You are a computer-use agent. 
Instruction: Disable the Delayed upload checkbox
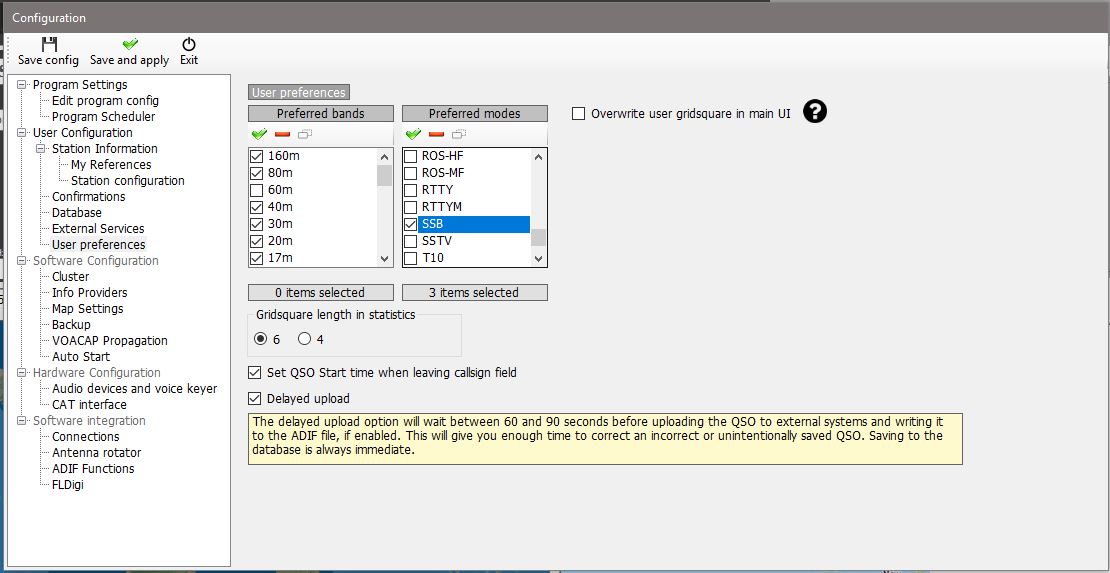pos(254,398)
